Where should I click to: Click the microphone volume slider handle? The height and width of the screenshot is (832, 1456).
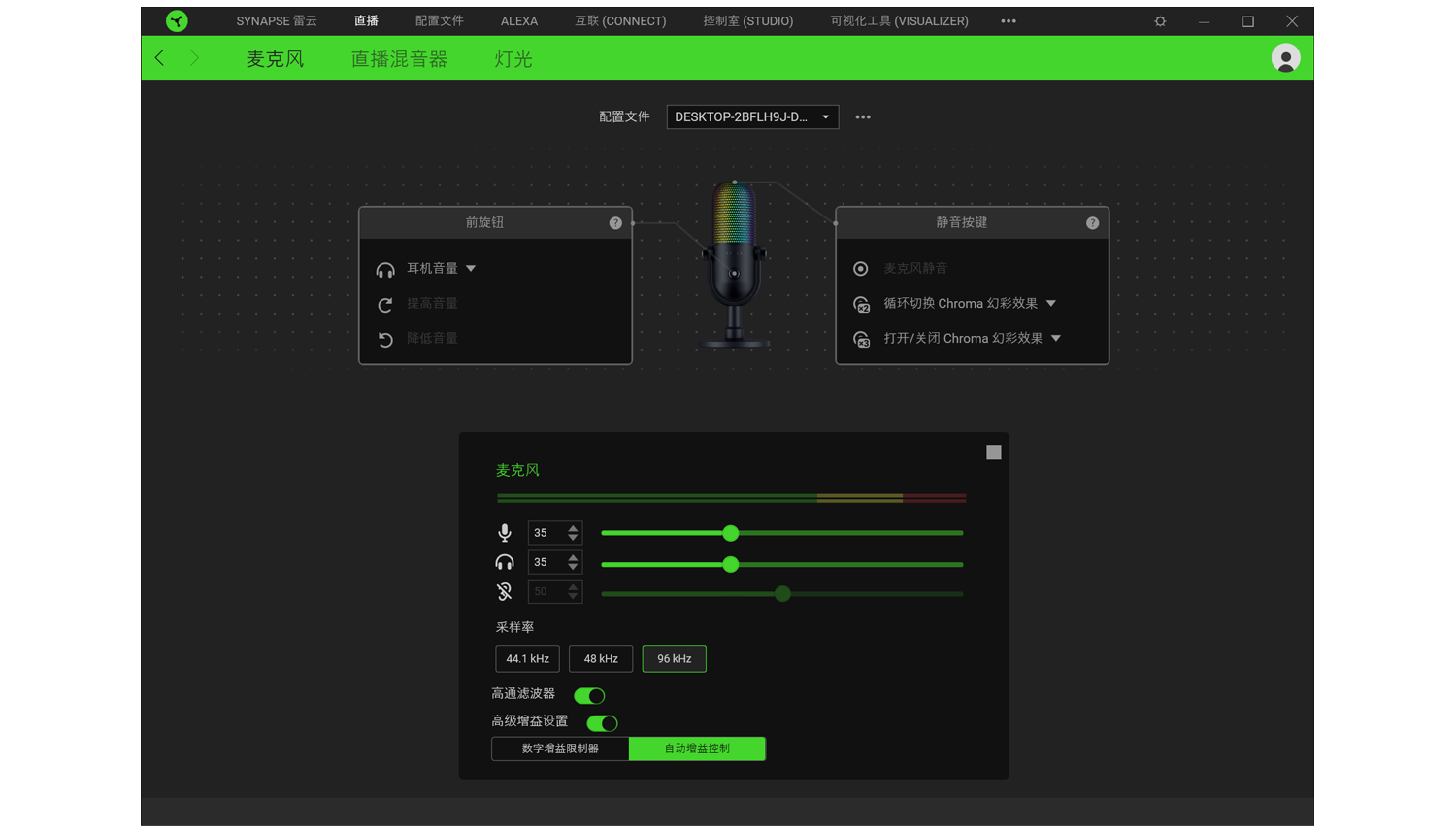point(731,533)
